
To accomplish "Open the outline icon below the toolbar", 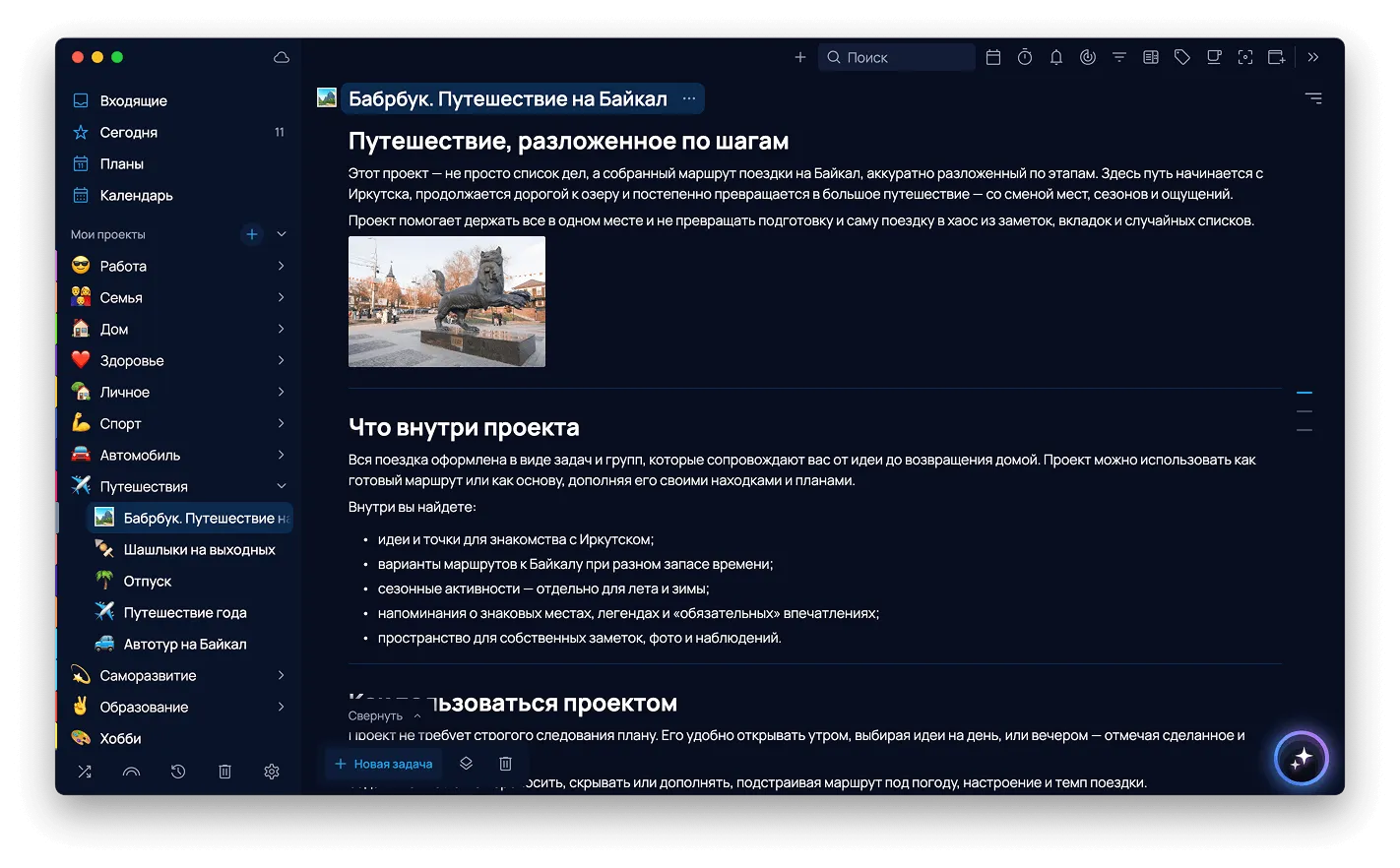I will [x=1313, y=98].
